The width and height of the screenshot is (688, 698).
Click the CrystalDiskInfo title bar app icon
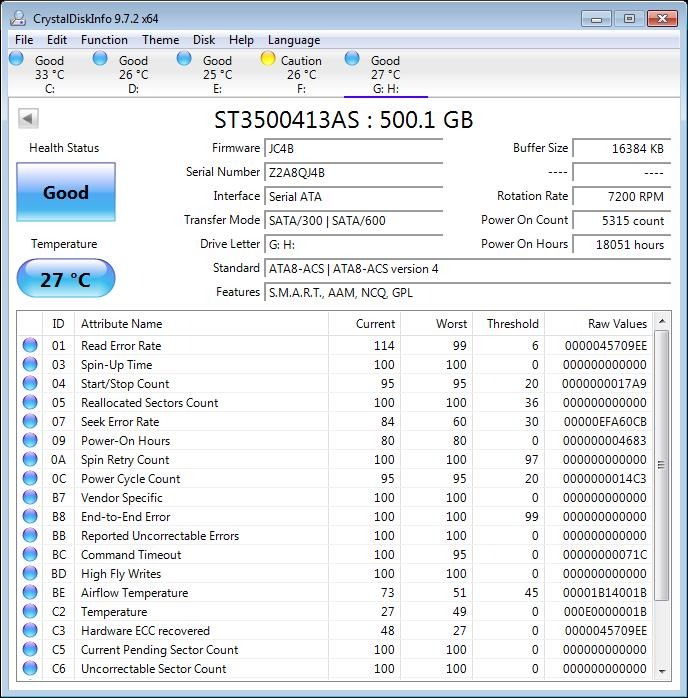[17, 18]
